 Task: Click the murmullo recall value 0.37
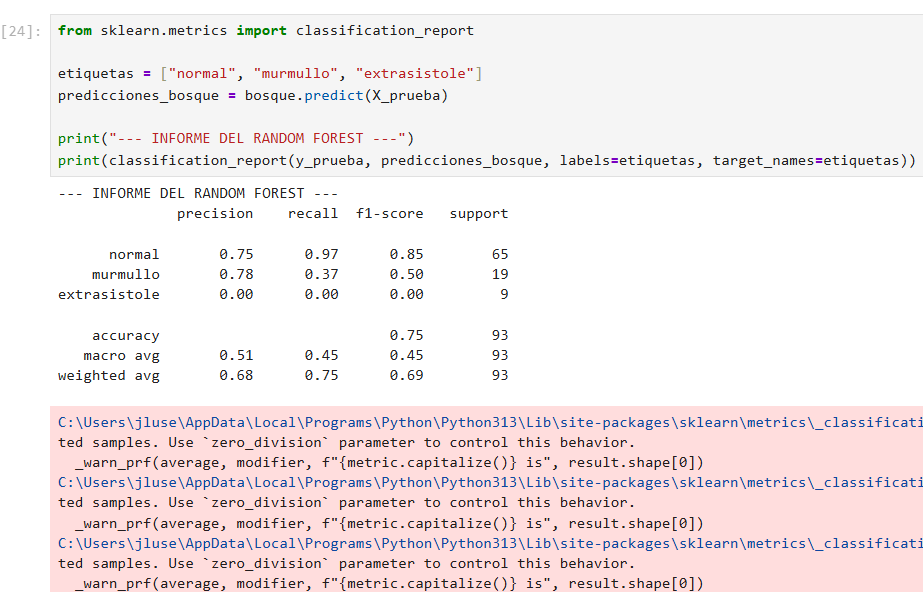point(321,274)
